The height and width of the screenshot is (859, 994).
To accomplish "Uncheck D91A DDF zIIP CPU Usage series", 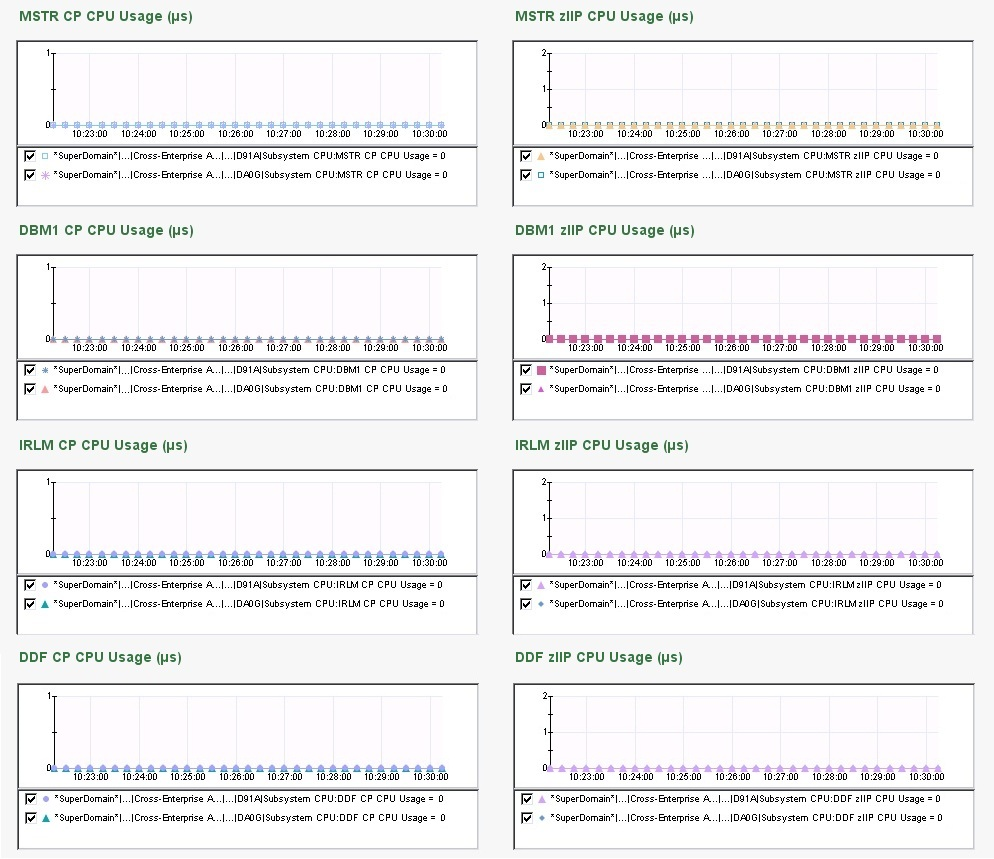I will point(527,799).
